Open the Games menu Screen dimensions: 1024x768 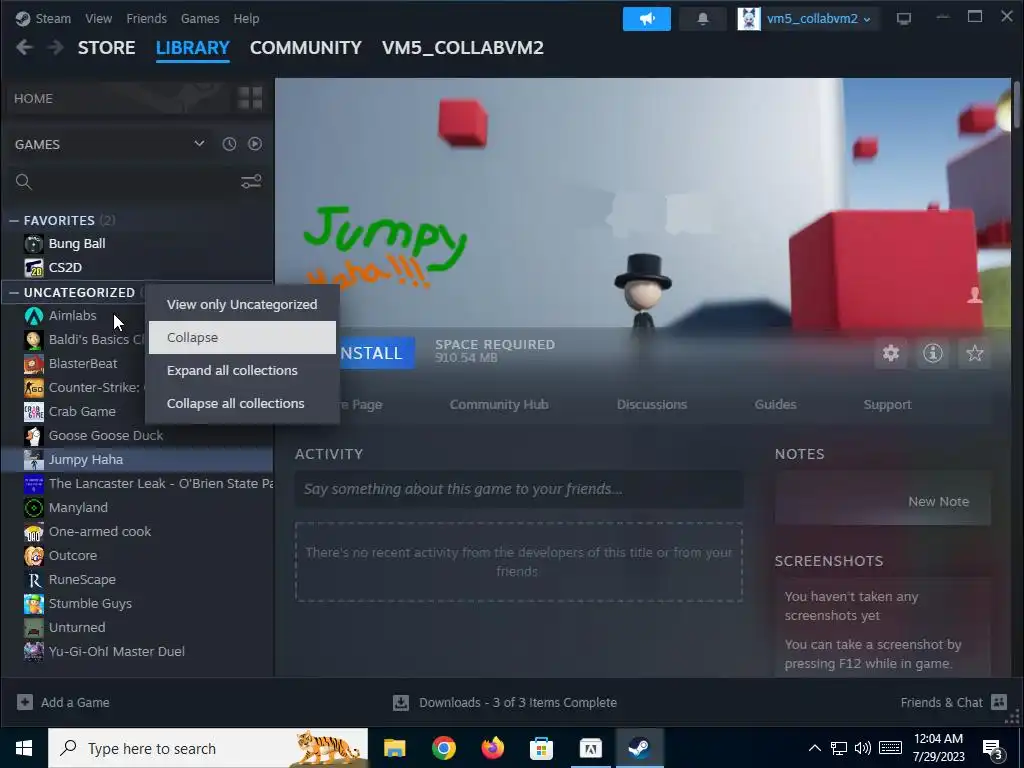(200, 18)
